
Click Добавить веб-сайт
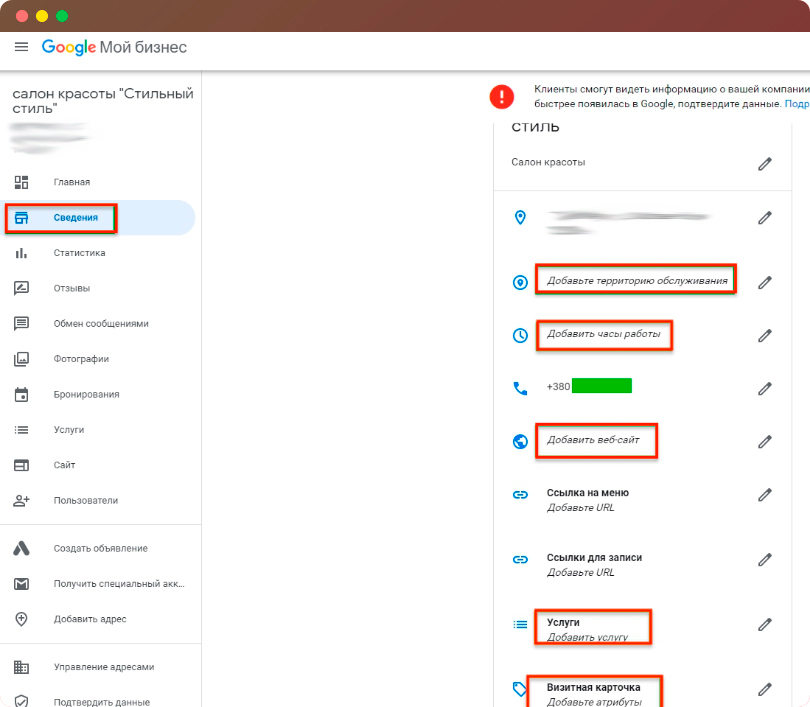point(593,440)
